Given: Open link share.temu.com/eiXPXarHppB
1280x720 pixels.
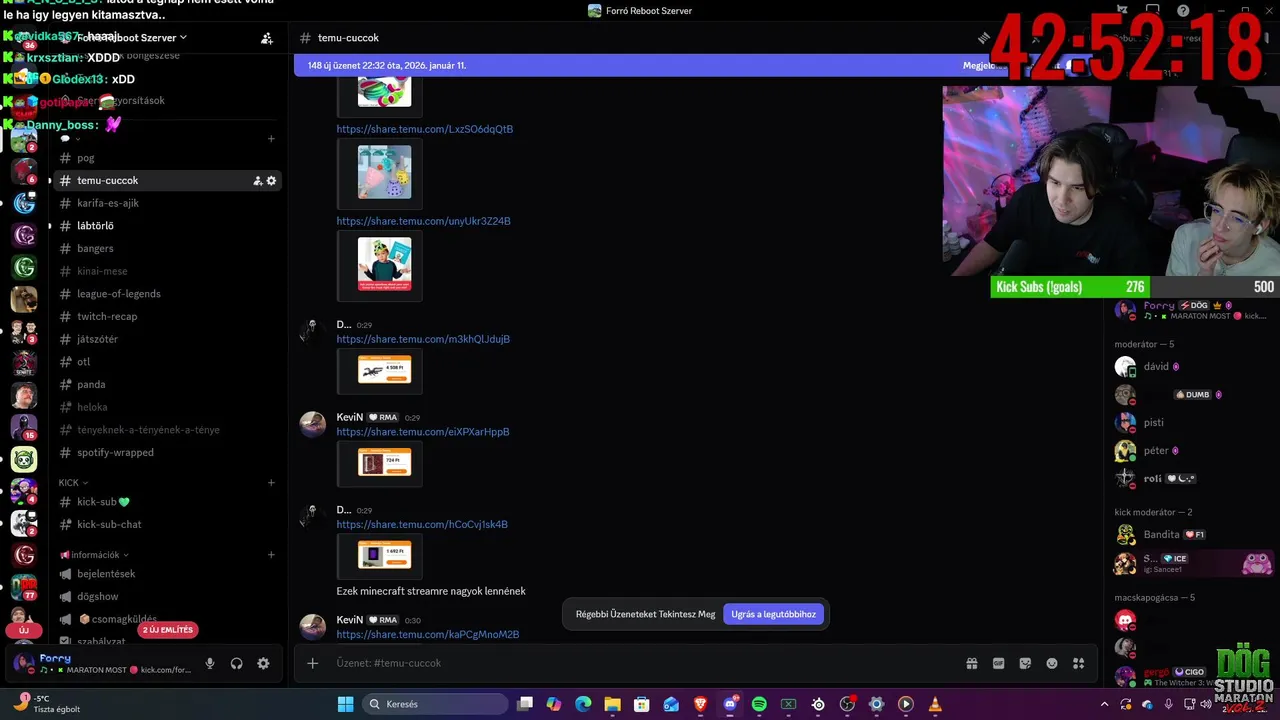Looking at the screenshot, I should click(423, 432).
